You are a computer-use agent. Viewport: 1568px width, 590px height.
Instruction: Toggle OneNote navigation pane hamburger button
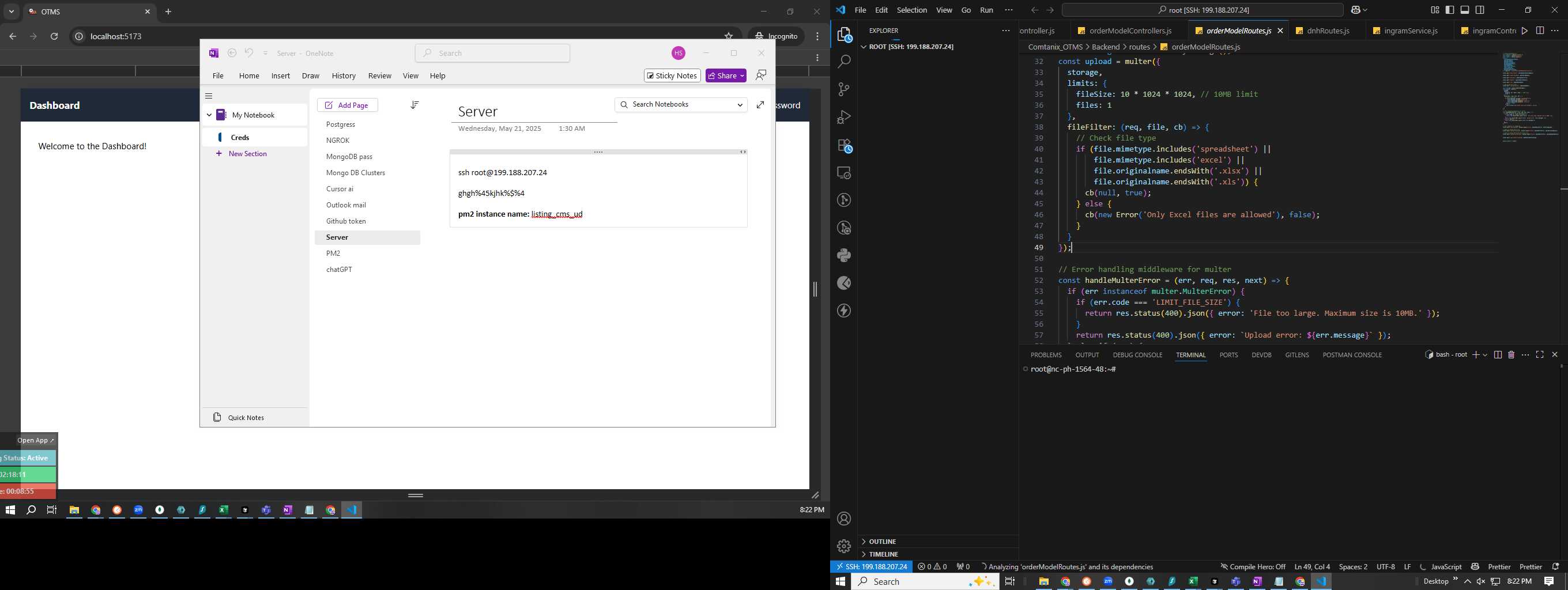tap(209, 96)
